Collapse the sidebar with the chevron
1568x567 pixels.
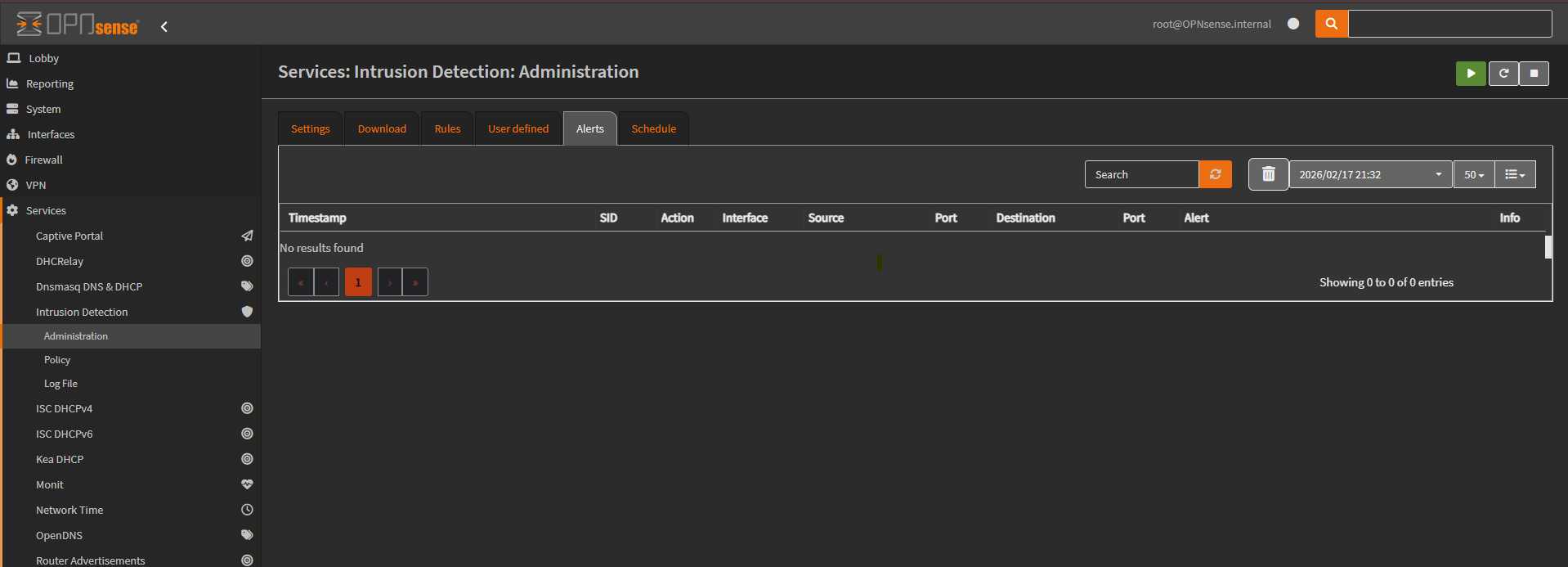[164, 27]
